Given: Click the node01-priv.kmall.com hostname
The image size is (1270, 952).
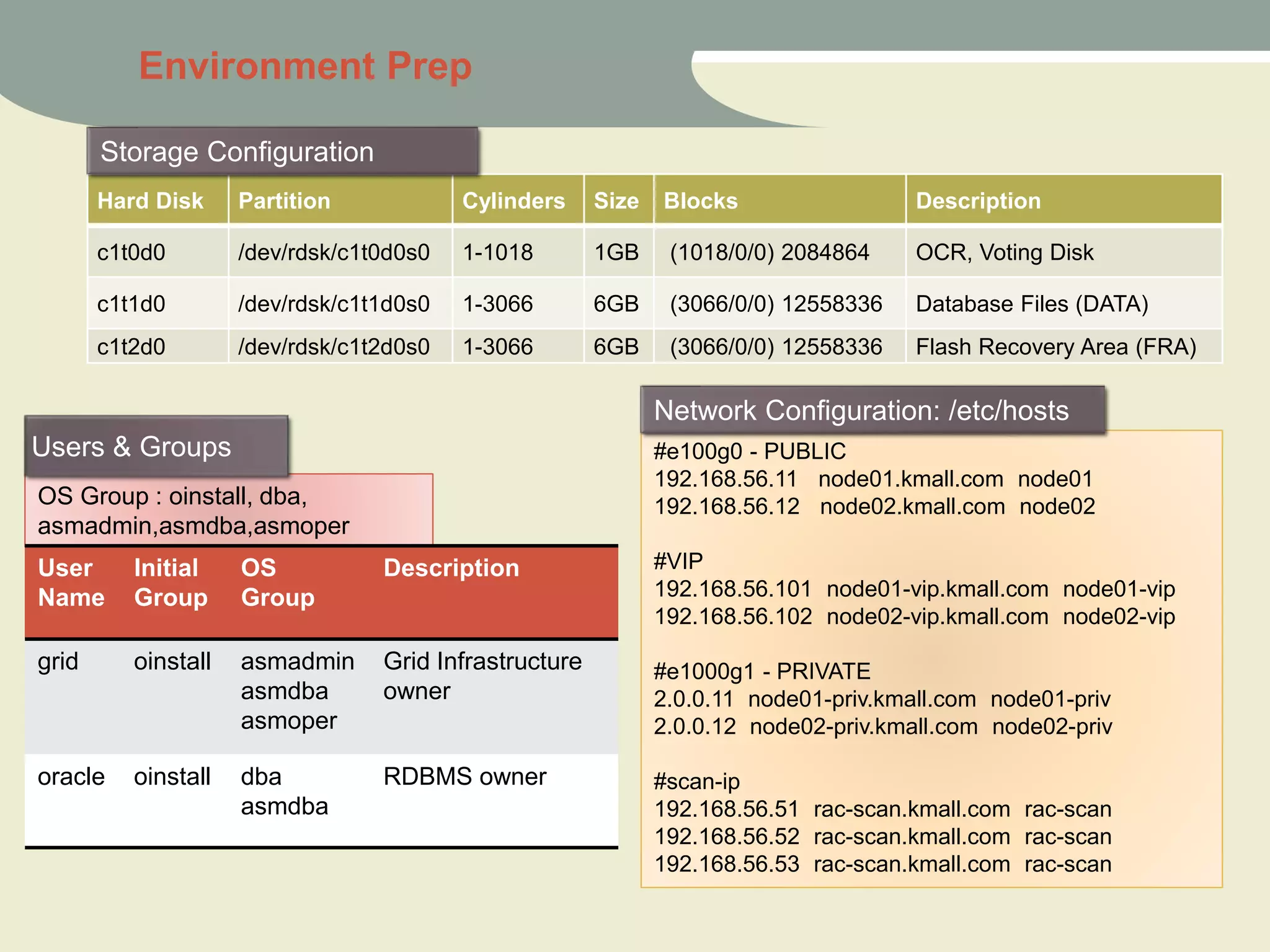Looking at the screenshot, I should click(x=862, y=699).
